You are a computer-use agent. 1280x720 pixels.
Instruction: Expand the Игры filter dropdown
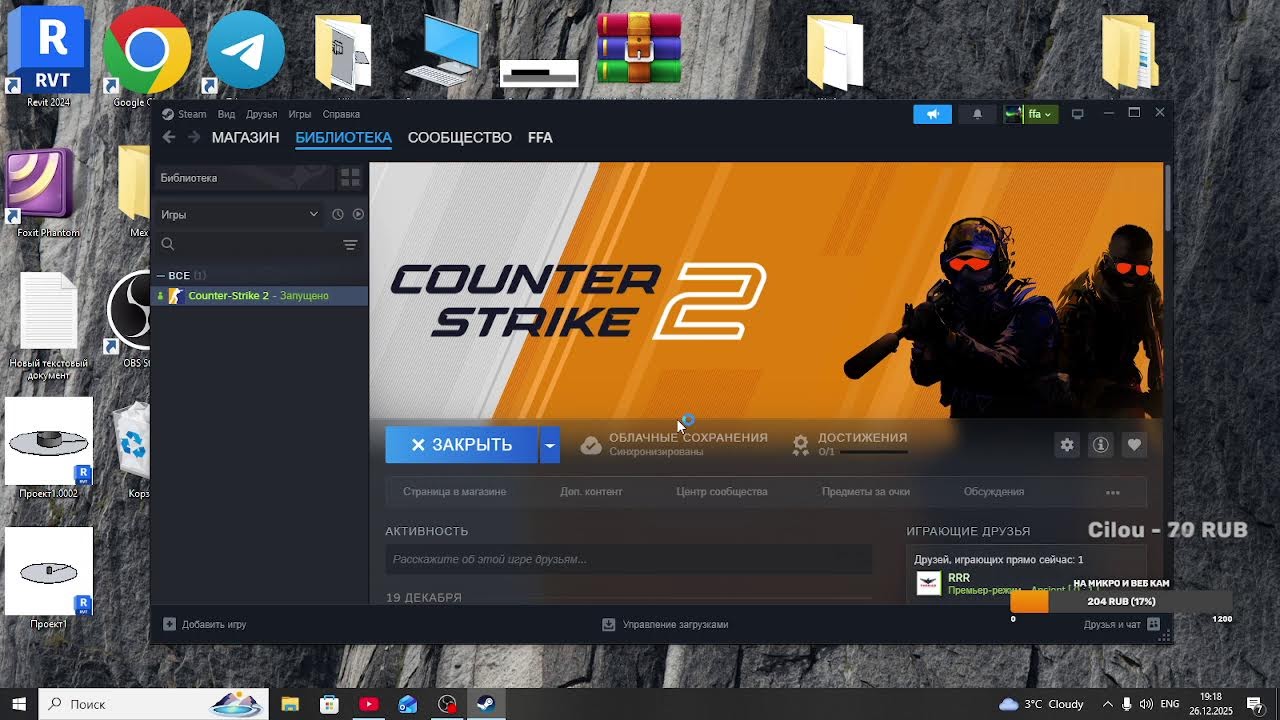(238, 214)
